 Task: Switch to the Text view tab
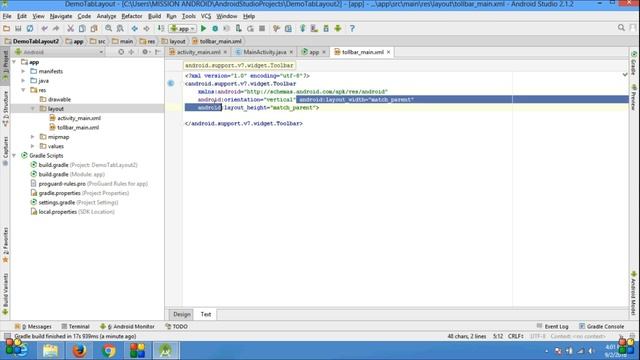click(206, 314)
